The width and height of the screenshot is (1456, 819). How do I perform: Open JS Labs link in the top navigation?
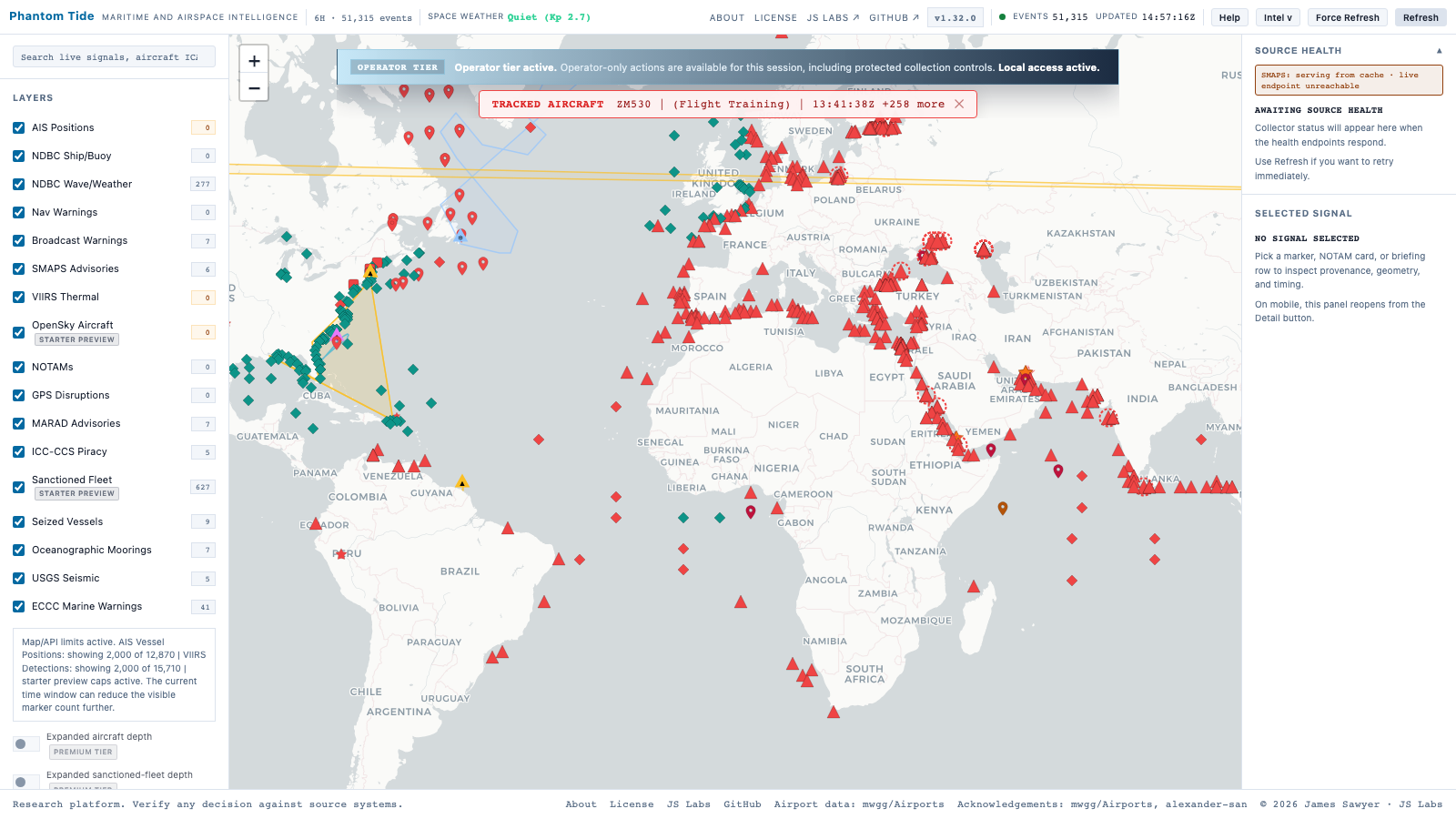pyautogui.click(x=833, y=17)
